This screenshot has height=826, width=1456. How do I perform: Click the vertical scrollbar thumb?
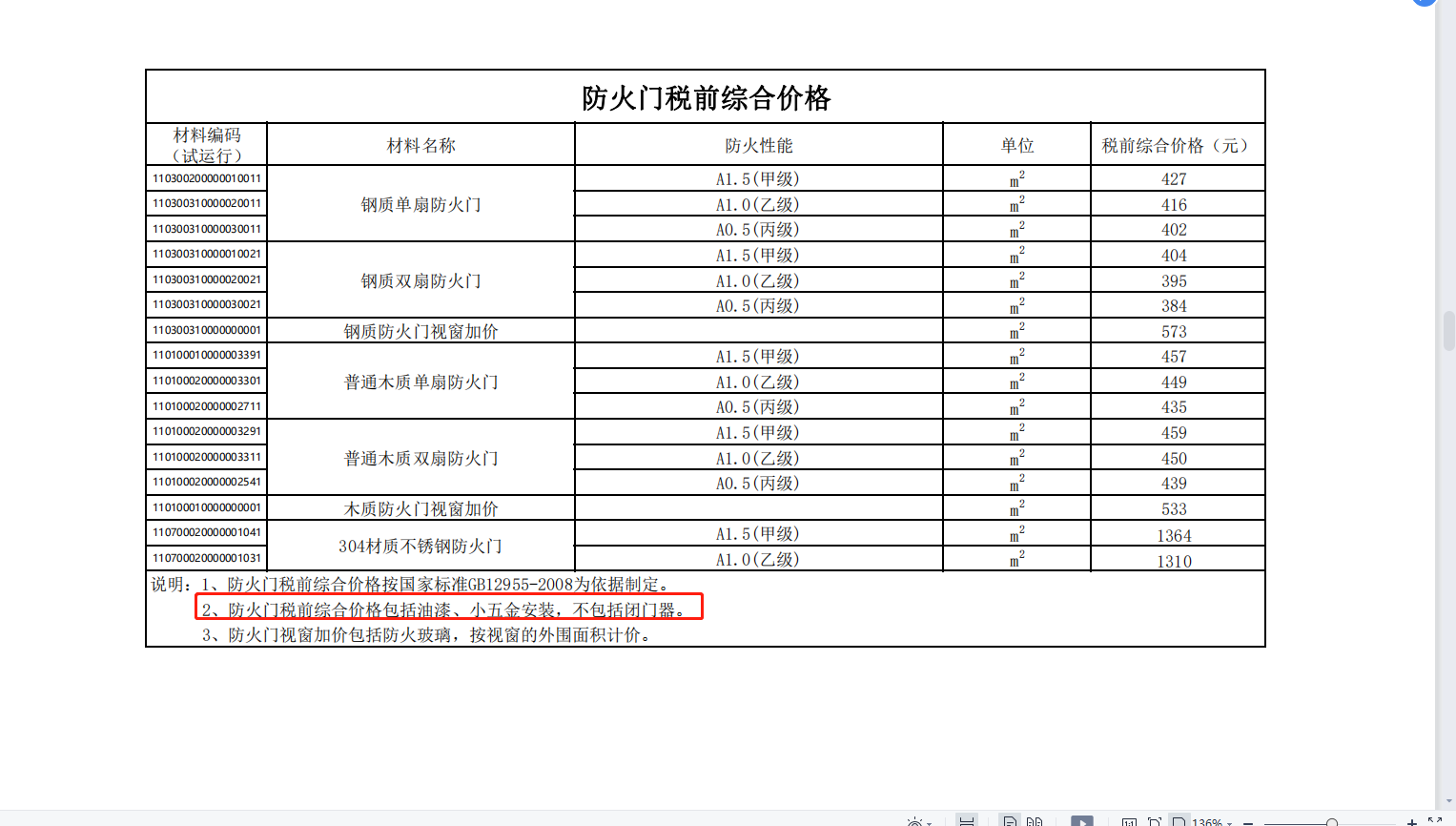[1448, 331]
